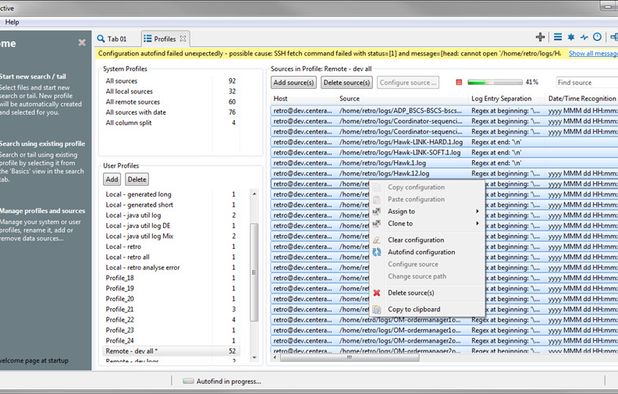Click the Clear configuration icon

tap(377, 240)
